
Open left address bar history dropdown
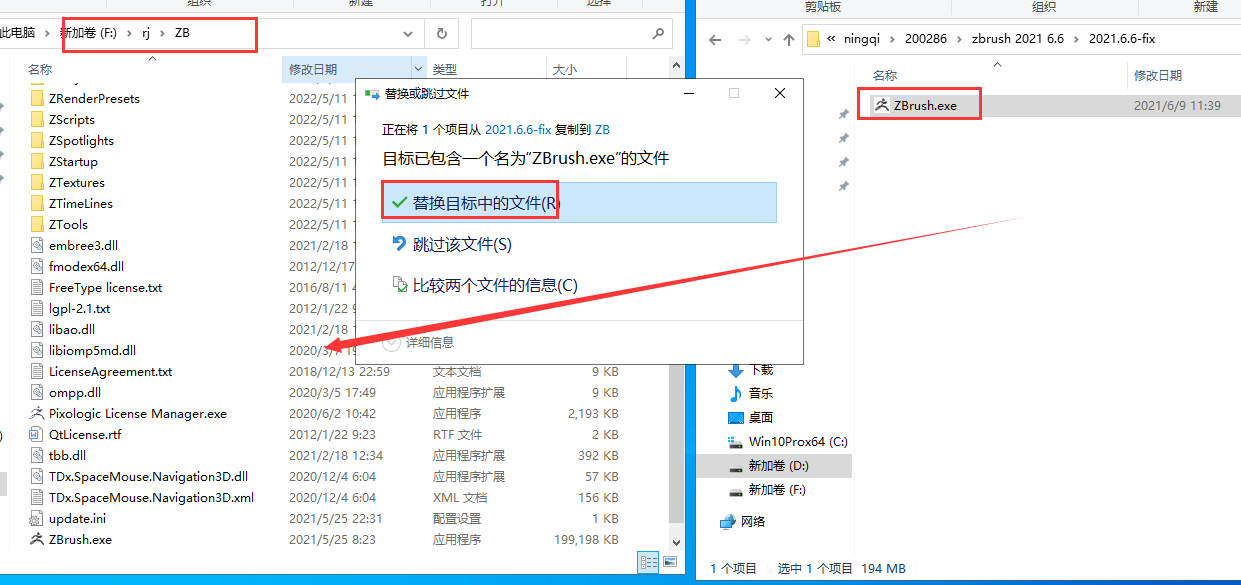coord(408,33)
